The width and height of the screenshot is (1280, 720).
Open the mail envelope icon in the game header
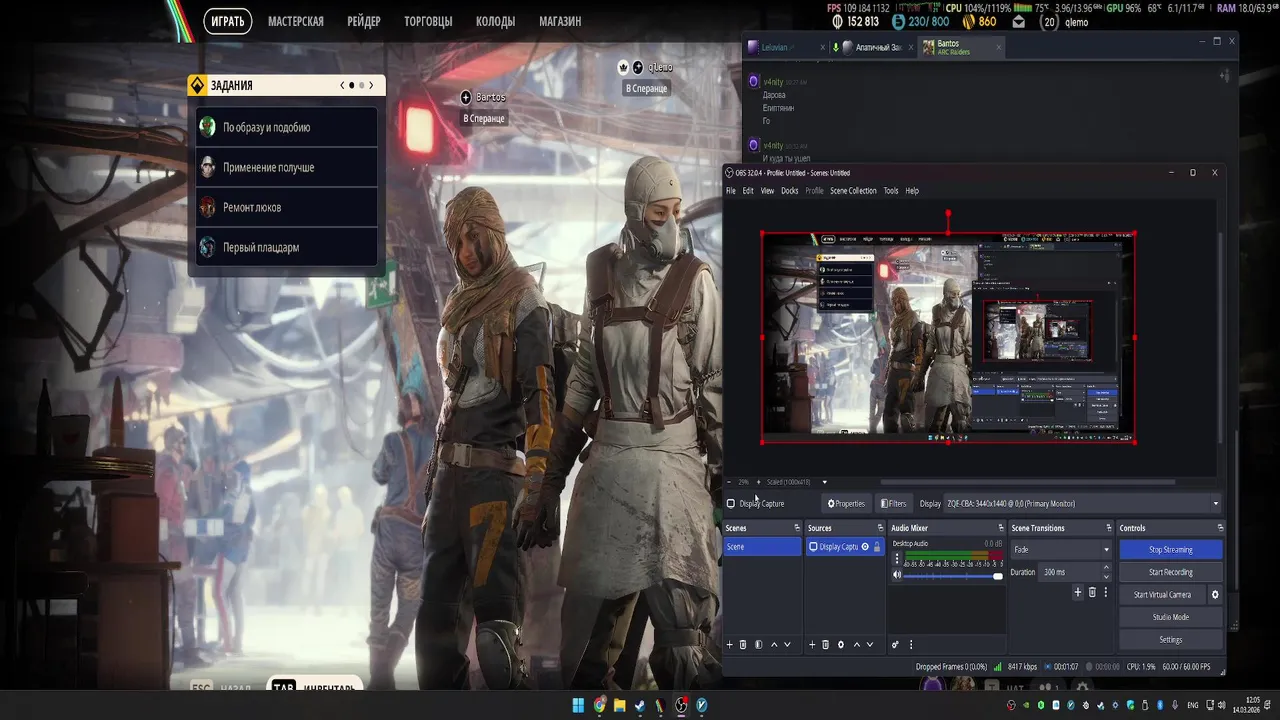tap(1018, 22)
